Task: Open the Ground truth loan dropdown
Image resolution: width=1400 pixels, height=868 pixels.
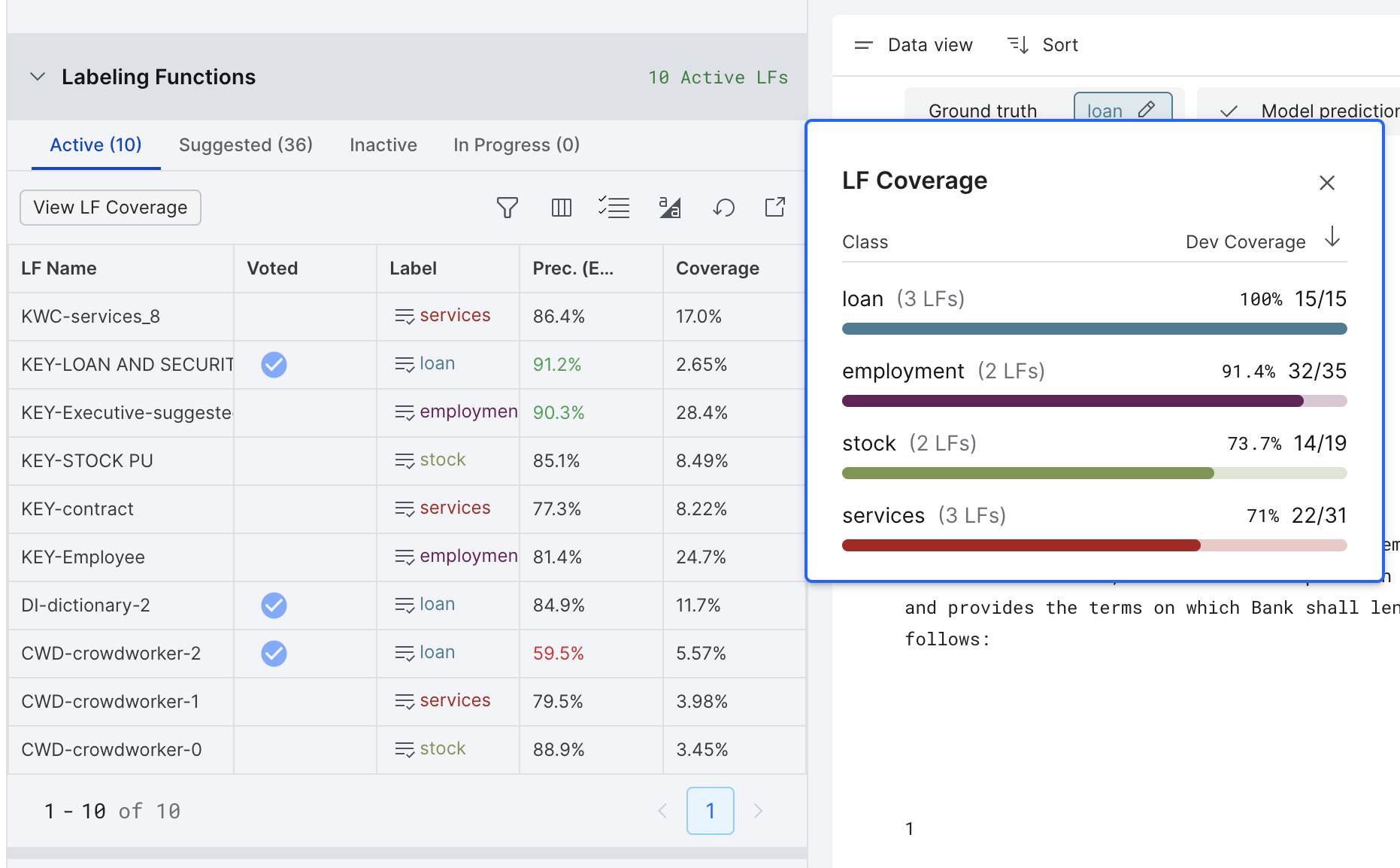Action: coord(1123,108)
